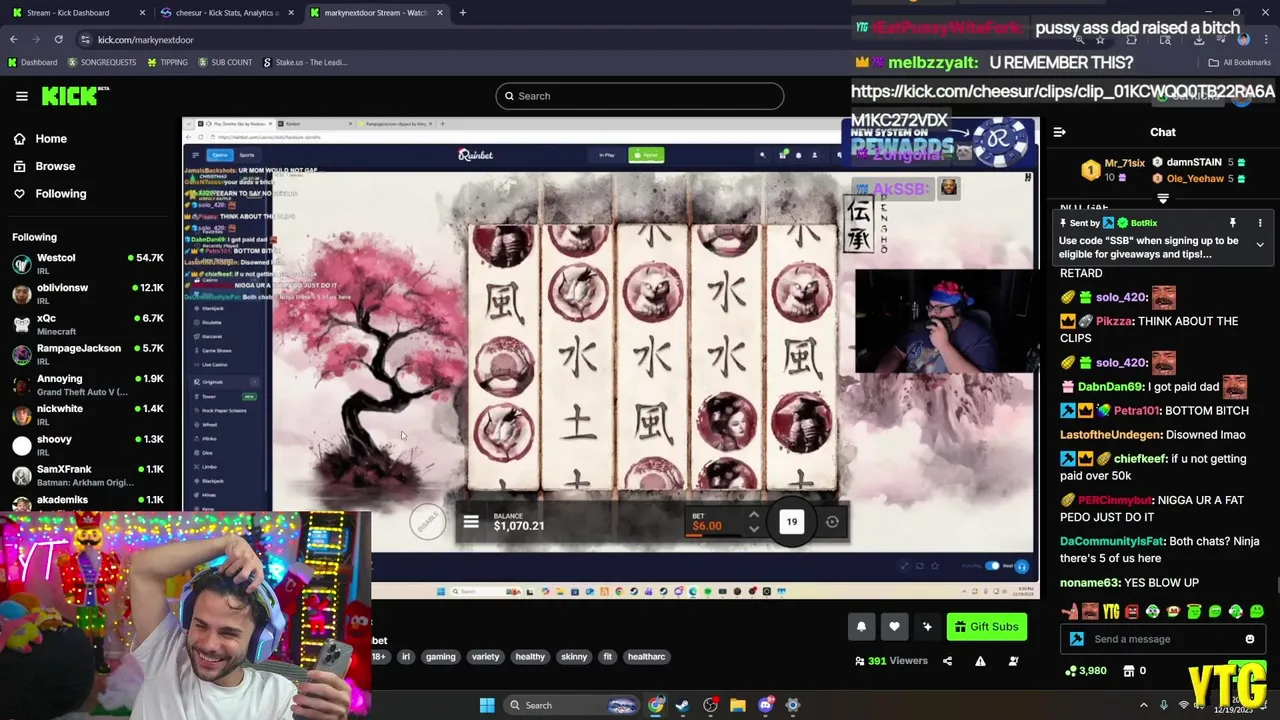Click the slot game hamburger menu
The height and width of the screenshot is (720, 1280).
(x=471, y=522)
